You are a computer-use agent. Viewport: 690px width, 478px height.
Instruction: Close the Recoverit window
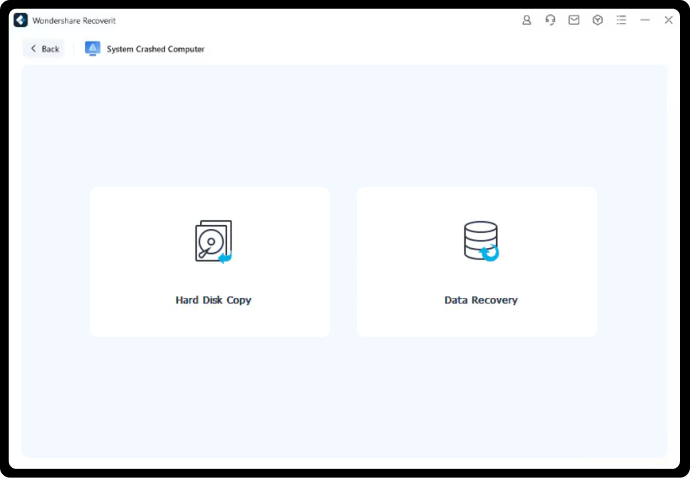coord(668,20)
